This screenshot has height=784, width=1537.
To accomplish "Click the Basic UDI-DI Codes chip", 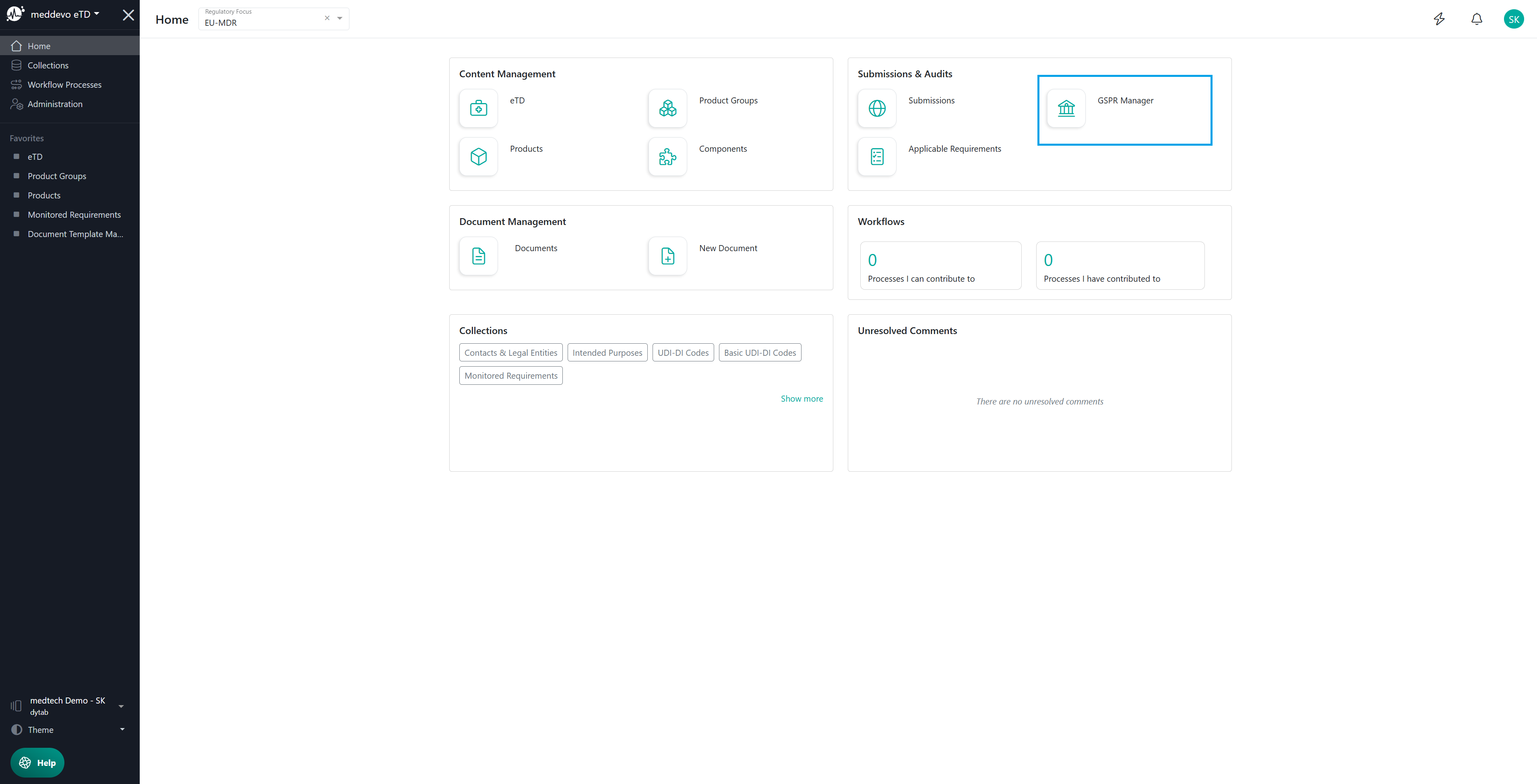I will point(760,353).
